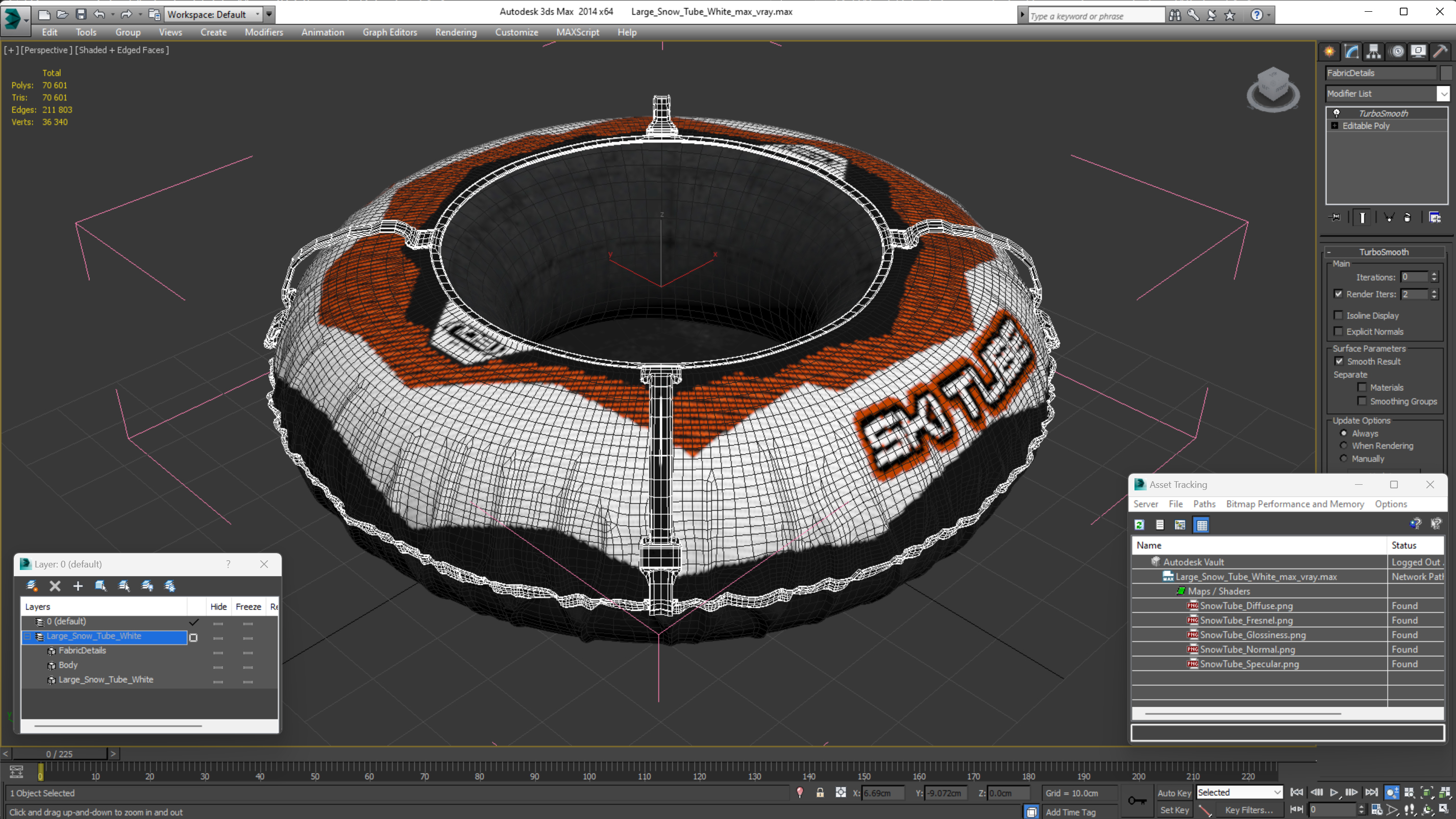The height and width of the screenshot is (819, 1456).
Task: Select When Rendering update option
Action: click(x=1344, y=445)
